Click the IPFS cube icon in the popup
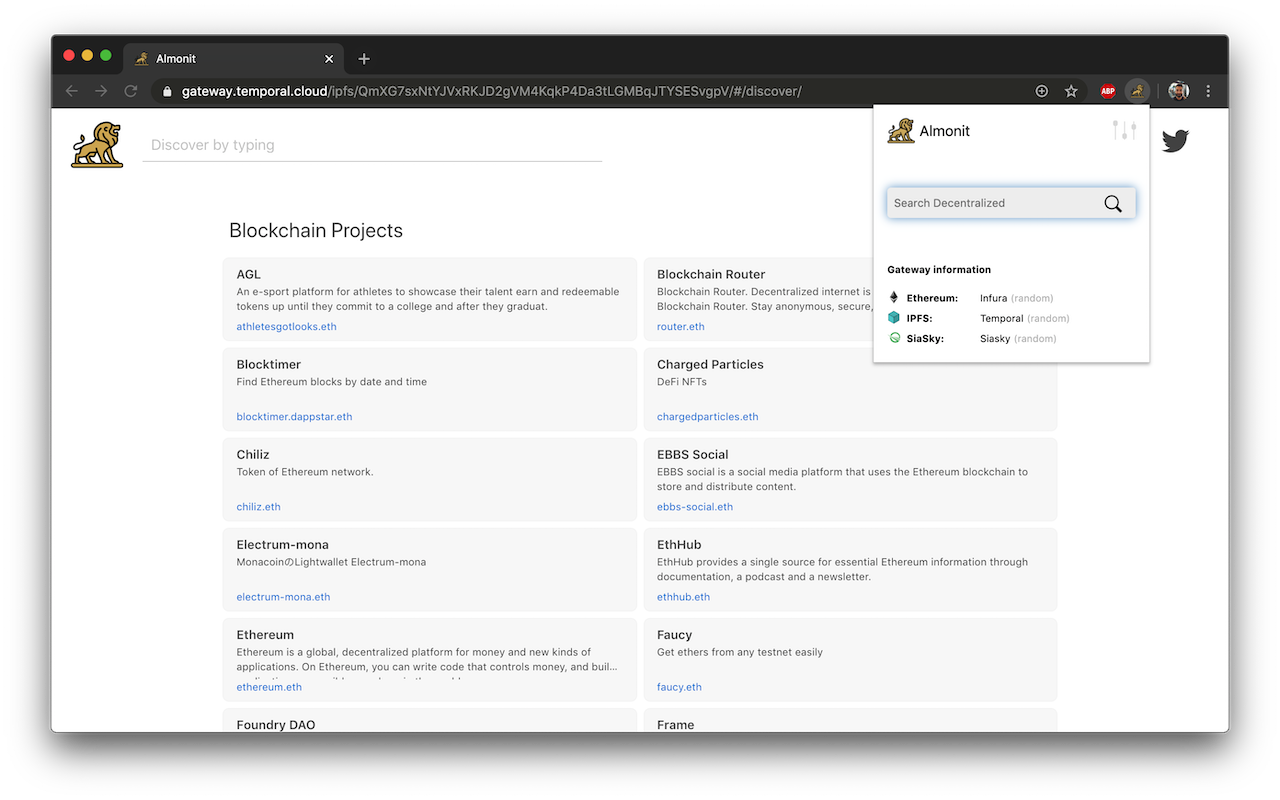This screenshot has height=800, width=1280. point(894,318)
